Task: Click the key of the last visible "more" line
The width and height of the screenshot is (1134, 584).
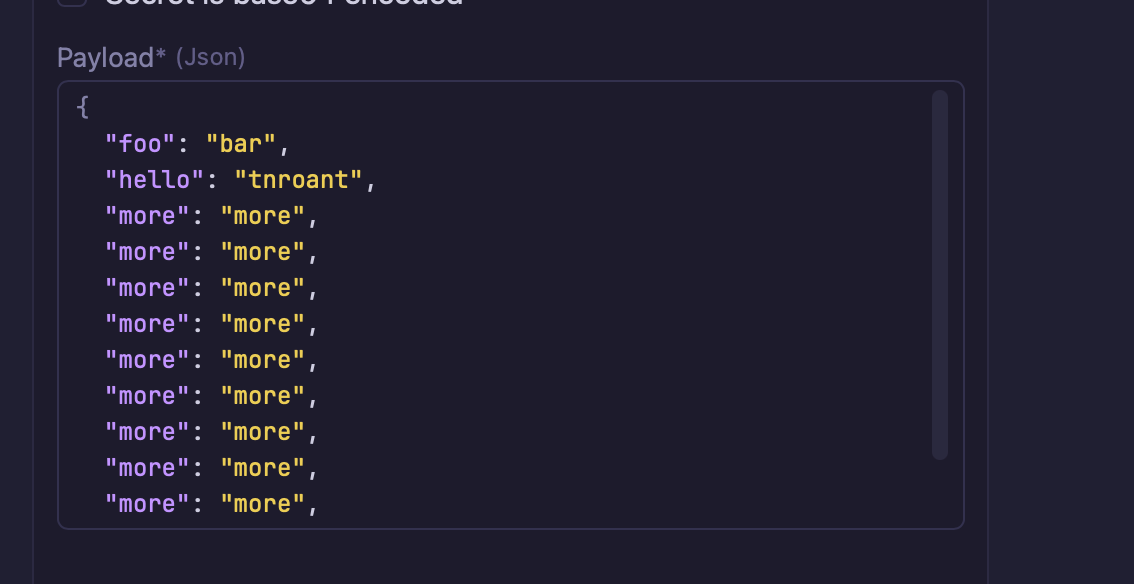Action: [x=147, y=504]
